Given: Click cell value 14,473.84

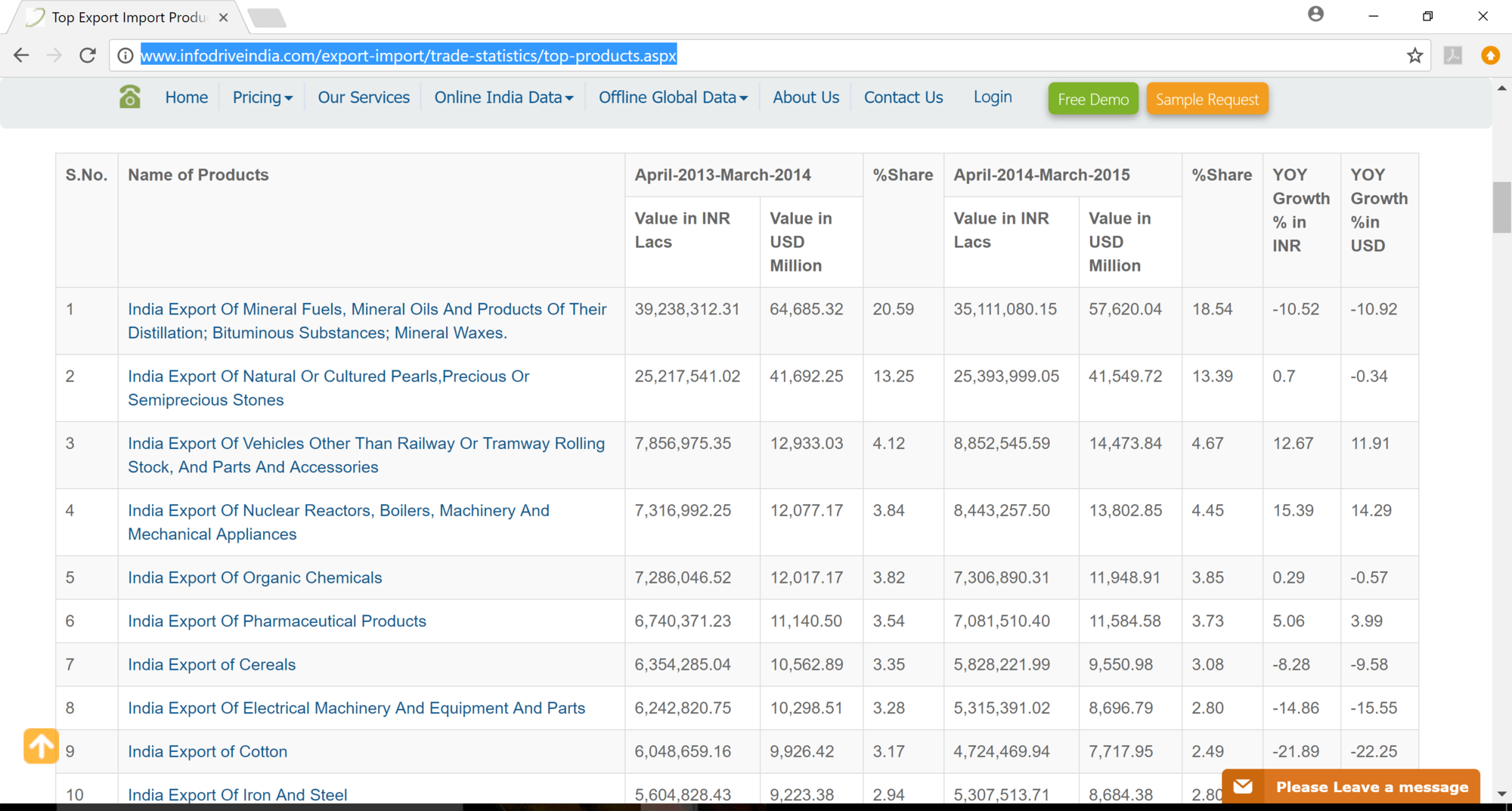Looking at the screenshot, I should [x=1125, y=444].
